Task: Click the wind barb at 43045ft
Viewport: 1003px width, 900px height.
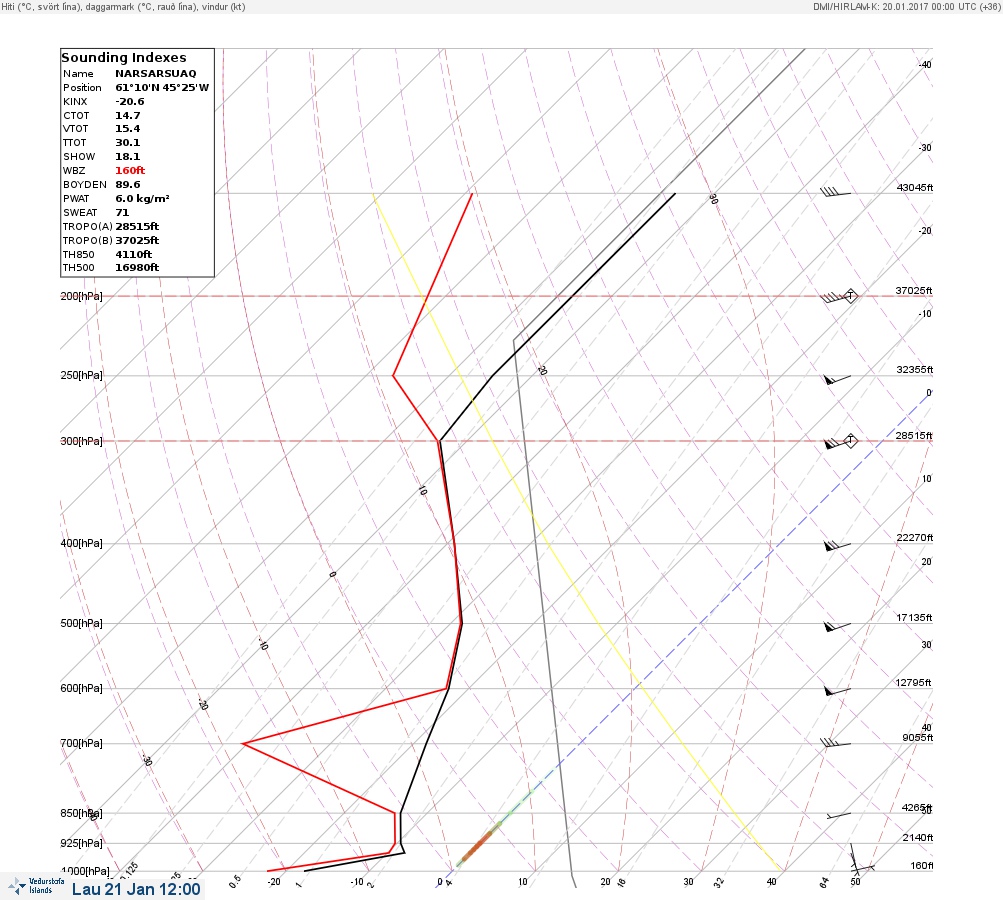Action: (835, 191)
